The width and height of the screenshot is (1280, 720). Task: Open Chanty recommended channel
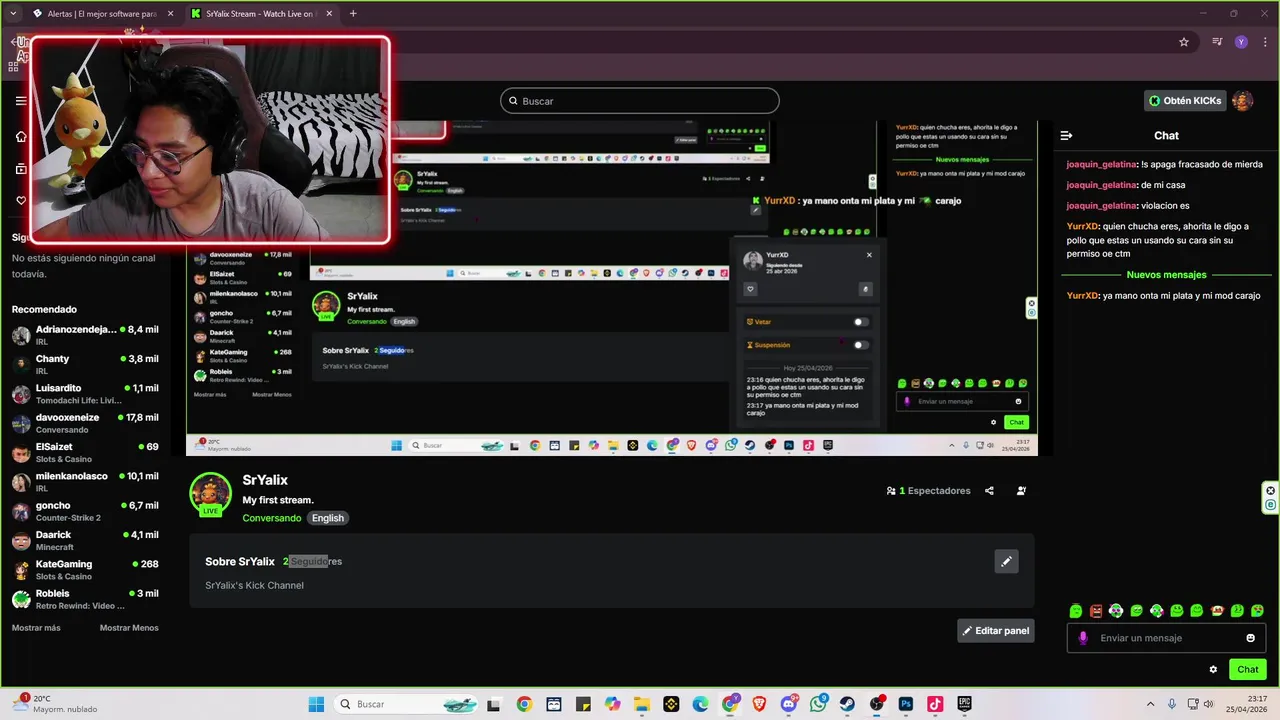(x=85, y=365)
